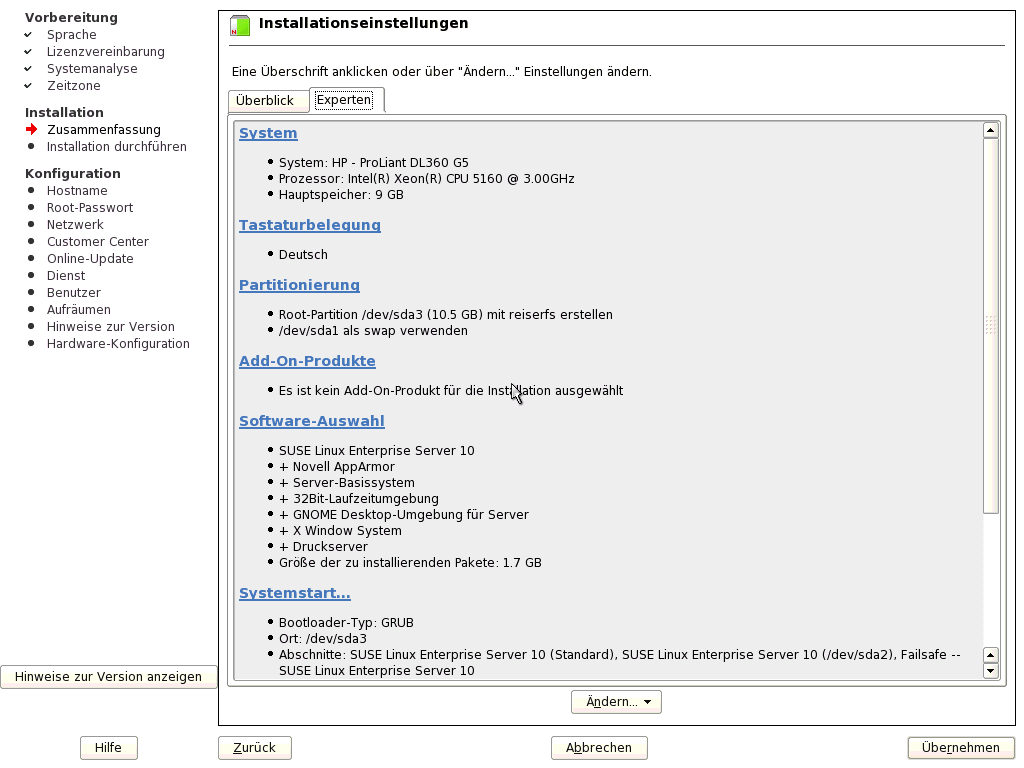Click the '+ X Window System' entry
1024x768 pixels.
pos(340,531)
